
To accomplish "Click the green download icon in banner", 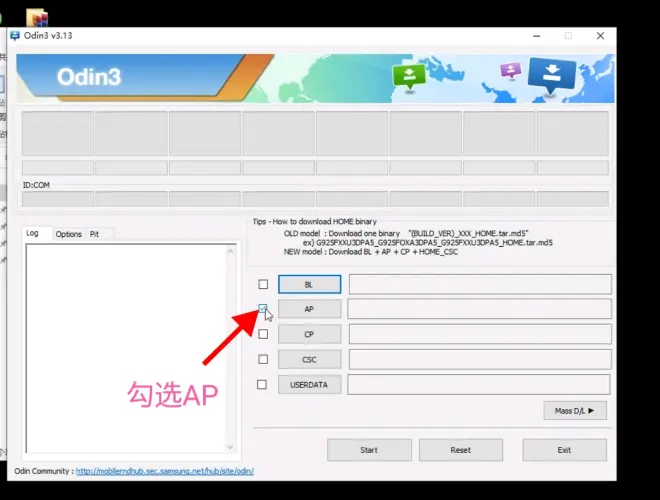I will point(409,77).
